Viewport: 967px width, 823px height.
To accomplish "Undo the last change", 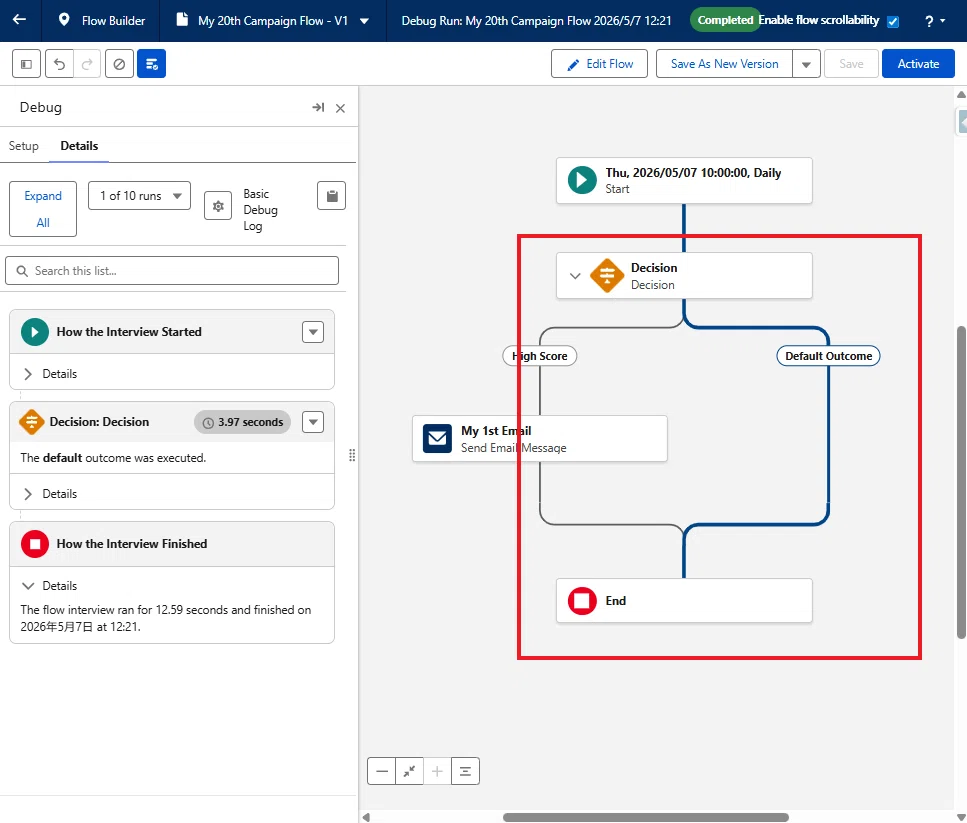I will 59,63.
